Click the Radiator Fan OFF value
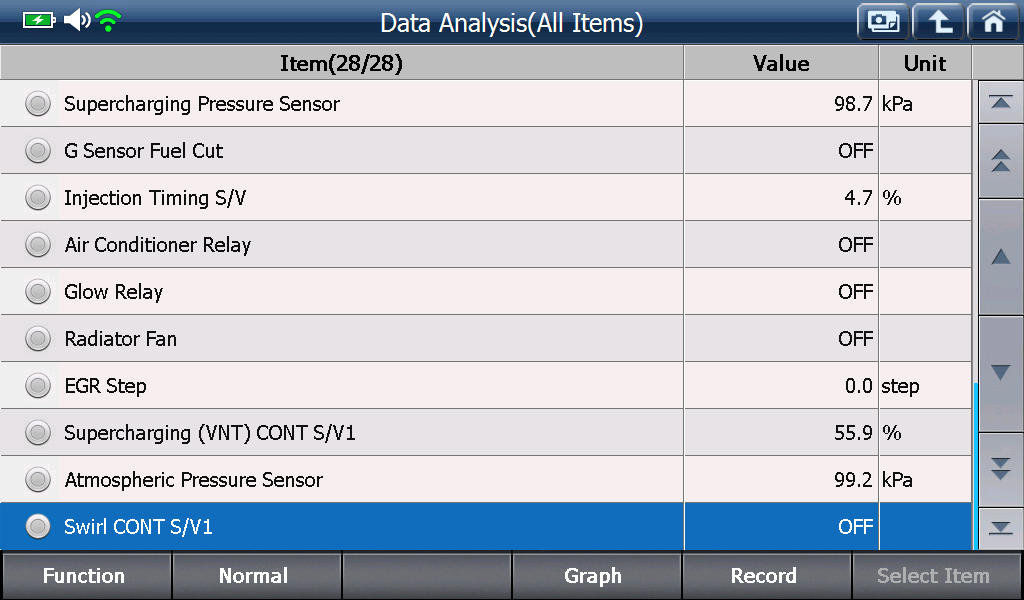This screenshot has height=600, width=1024. [856, 339]
